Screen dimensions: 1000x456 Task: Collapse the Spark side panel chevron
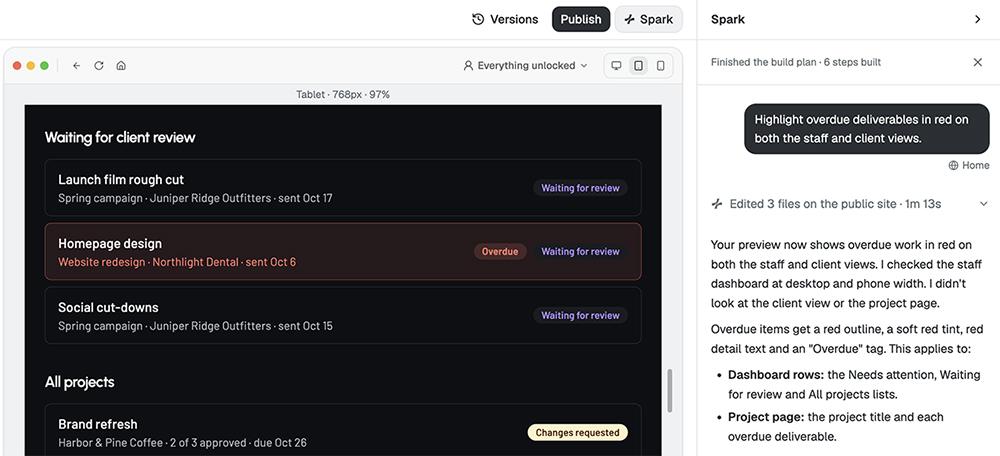point(978,19)
